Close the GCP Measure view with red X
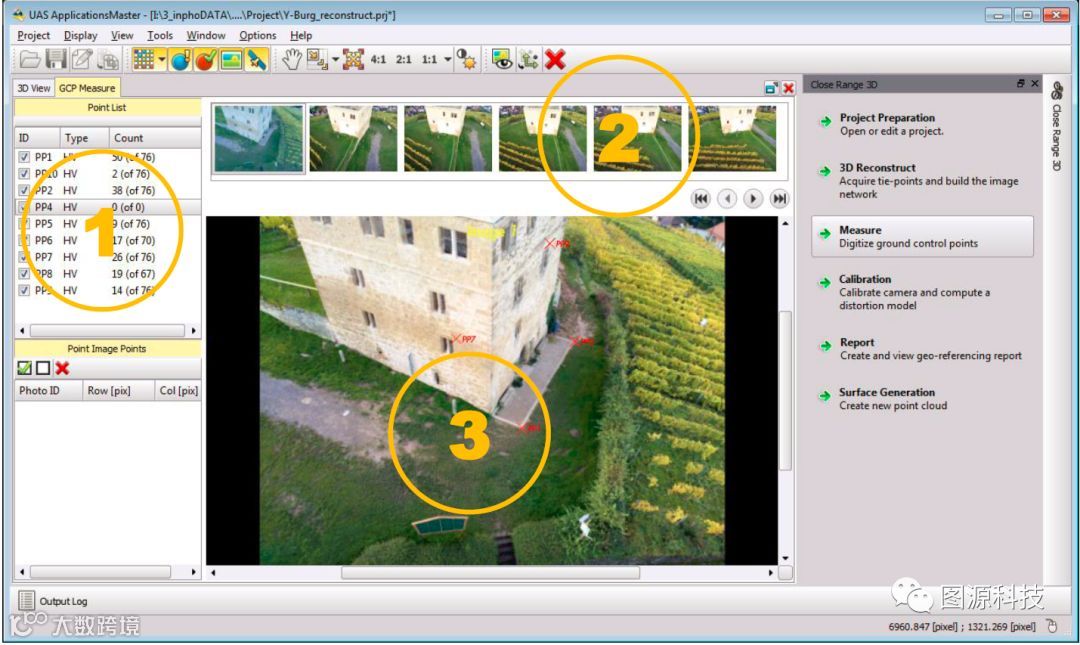 [x=788, y=88]
